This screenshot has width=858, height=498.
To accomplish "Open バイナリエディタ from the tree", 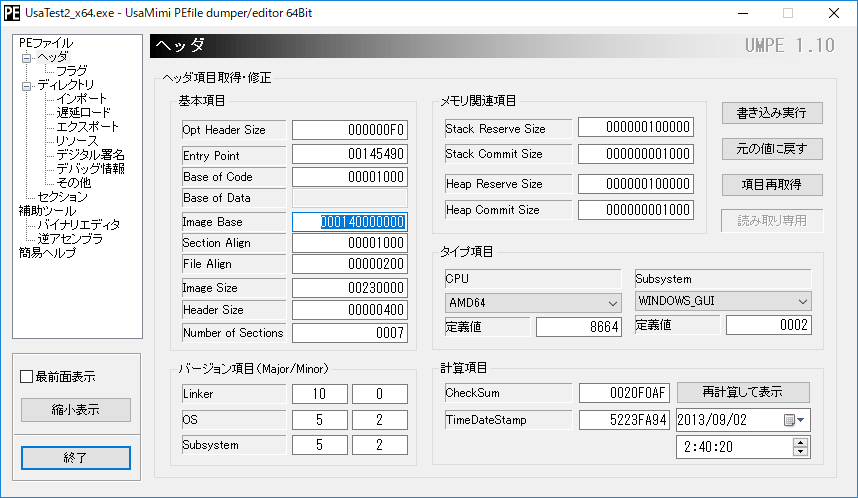I will pos(78,225).
